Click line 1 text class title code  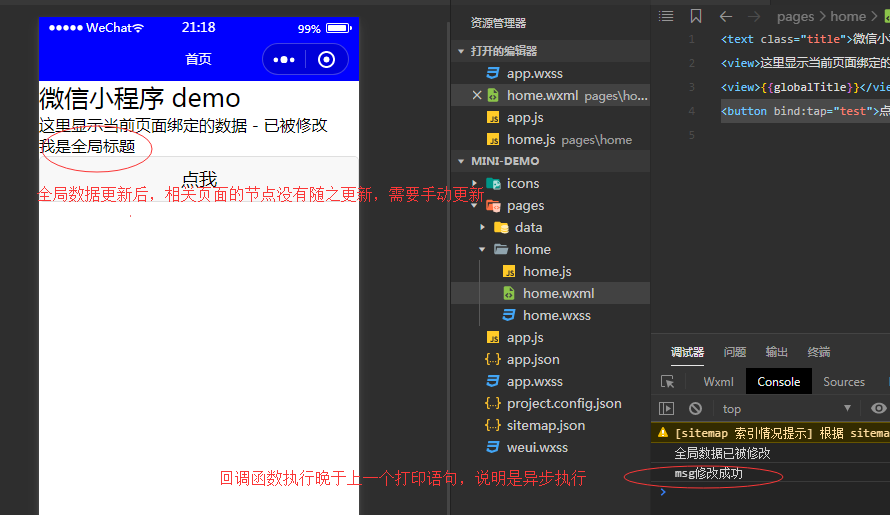pos(805,39)
